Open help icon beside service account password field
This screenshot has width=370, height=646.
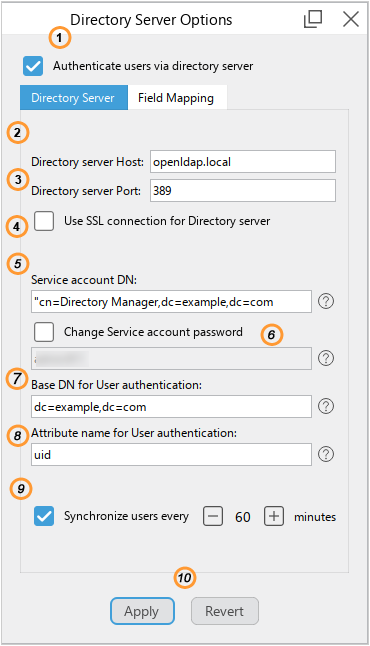(x=326, y=358)
